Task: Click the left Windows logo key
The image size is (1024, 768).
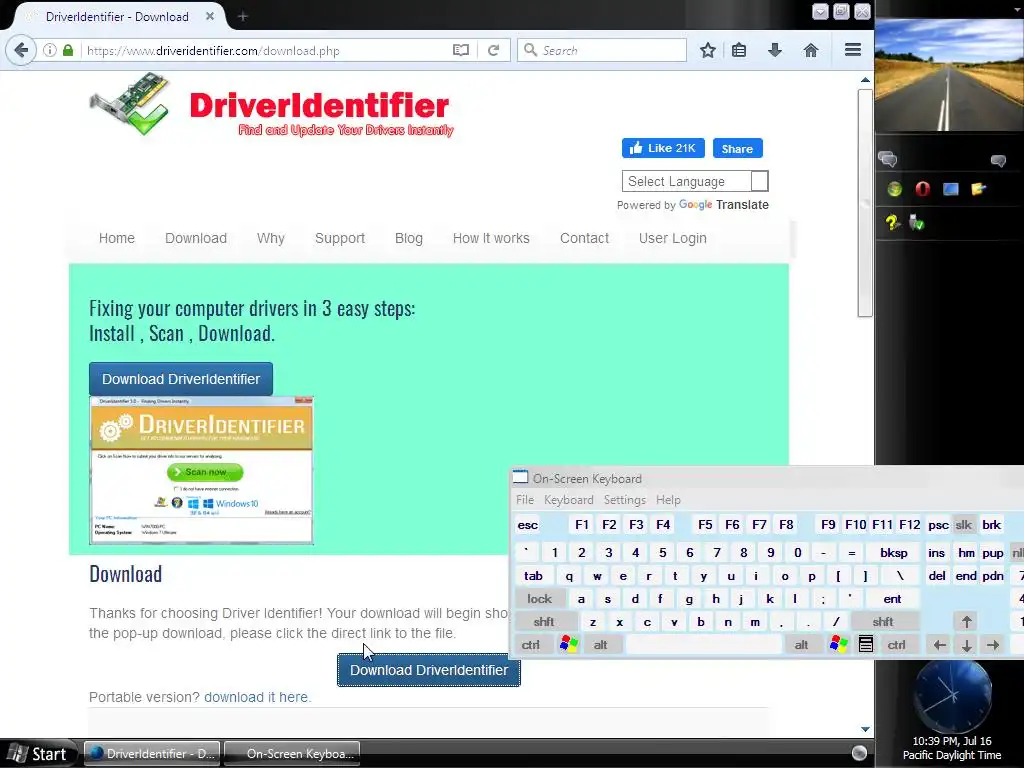Action: [569, 645]
